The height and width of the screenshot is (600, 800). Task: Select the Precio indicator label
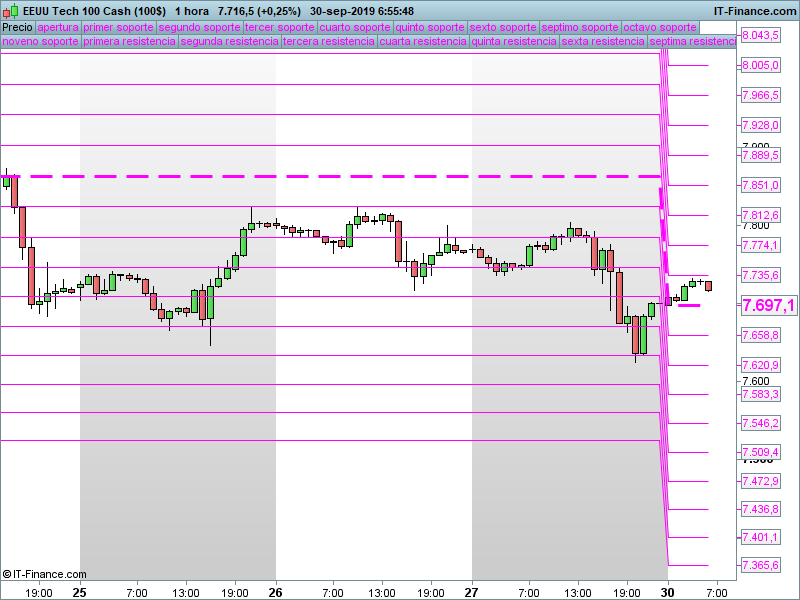pos(17,28)
